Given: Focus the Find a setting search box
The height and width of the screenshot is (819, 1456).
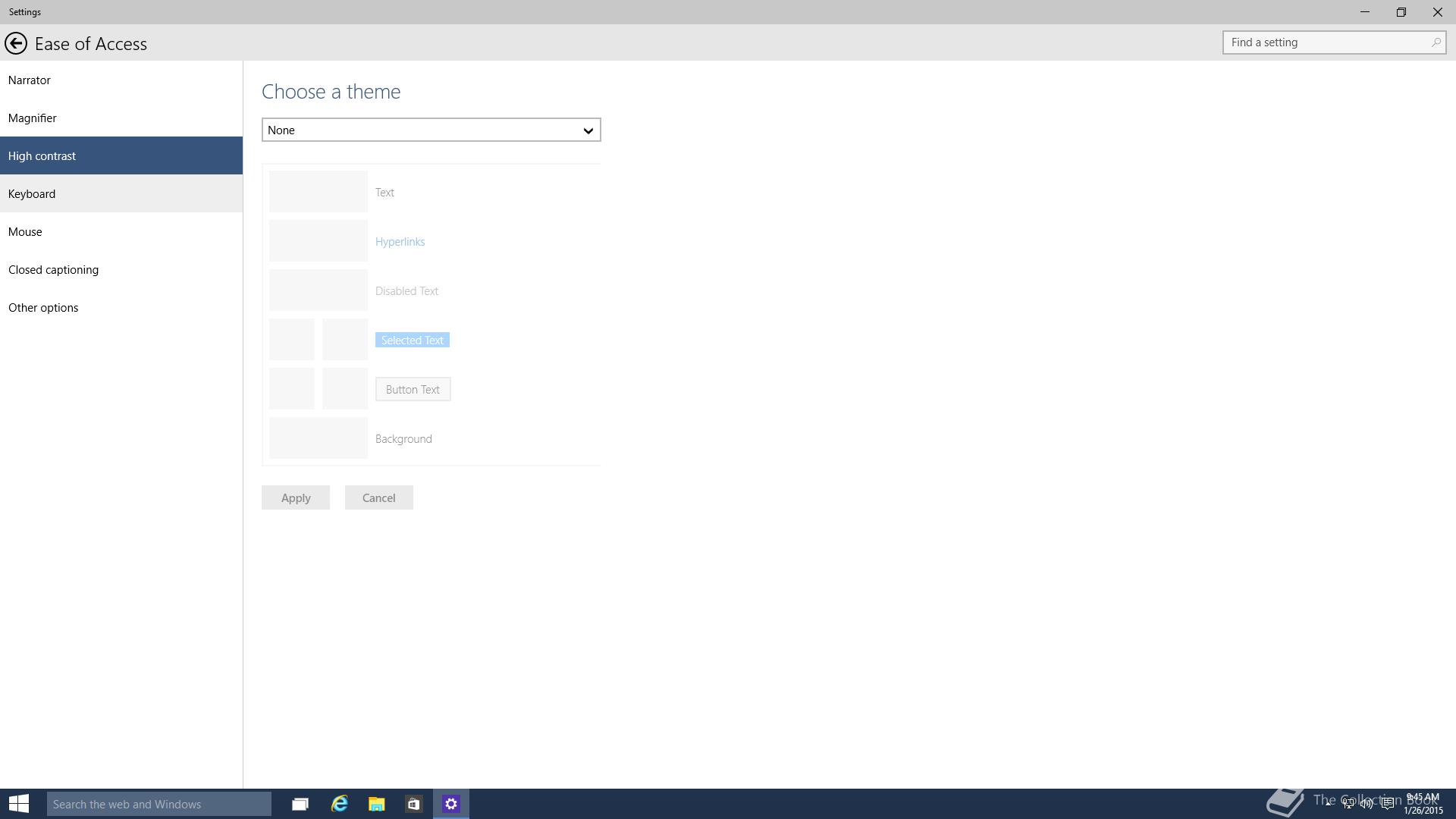Looking at the screenshot, I should pyautogui.click(x=1334, y=42).
